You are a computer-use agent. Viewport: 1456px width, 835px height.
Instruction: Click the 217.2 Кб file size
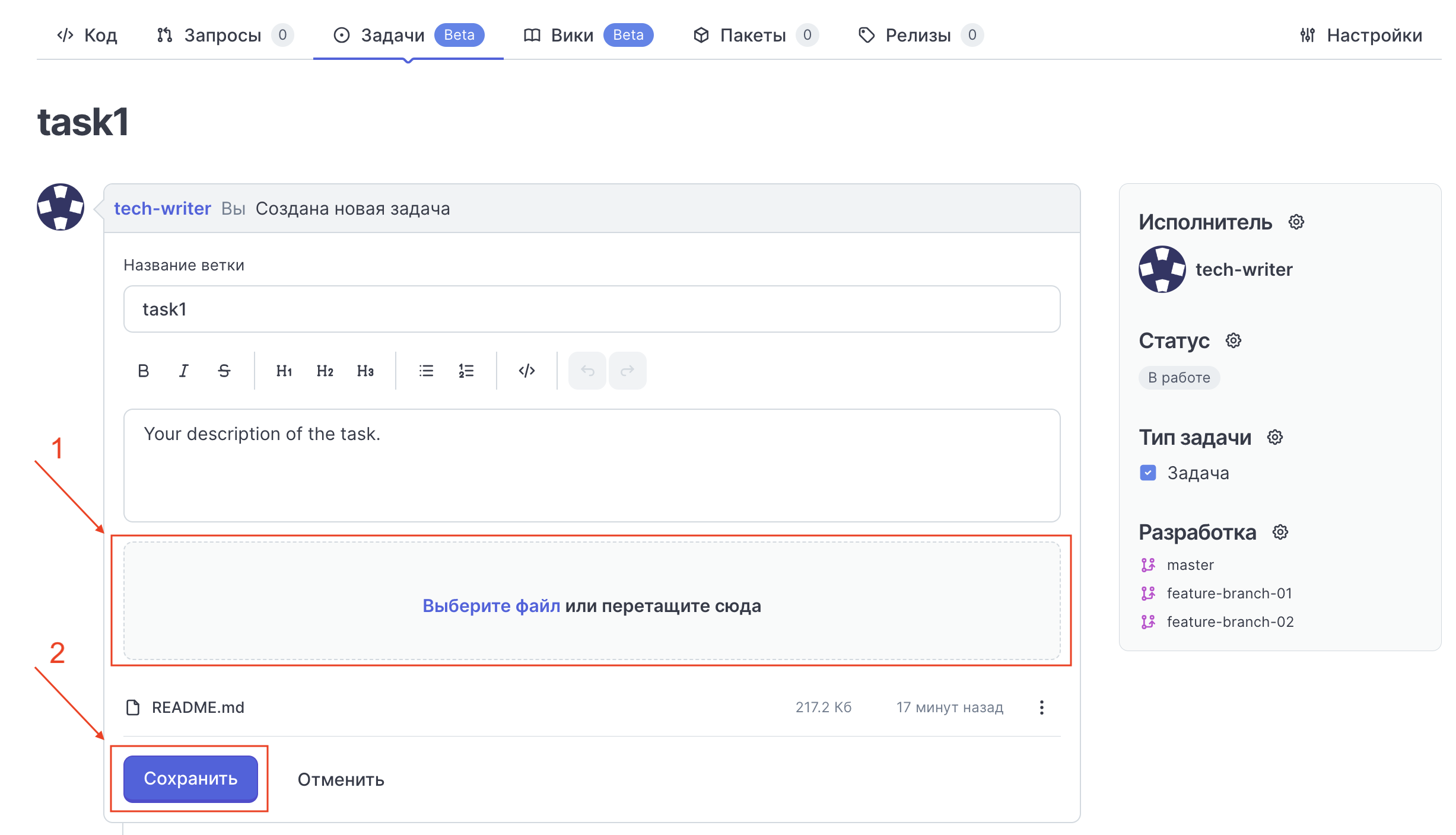coord(824,707)
